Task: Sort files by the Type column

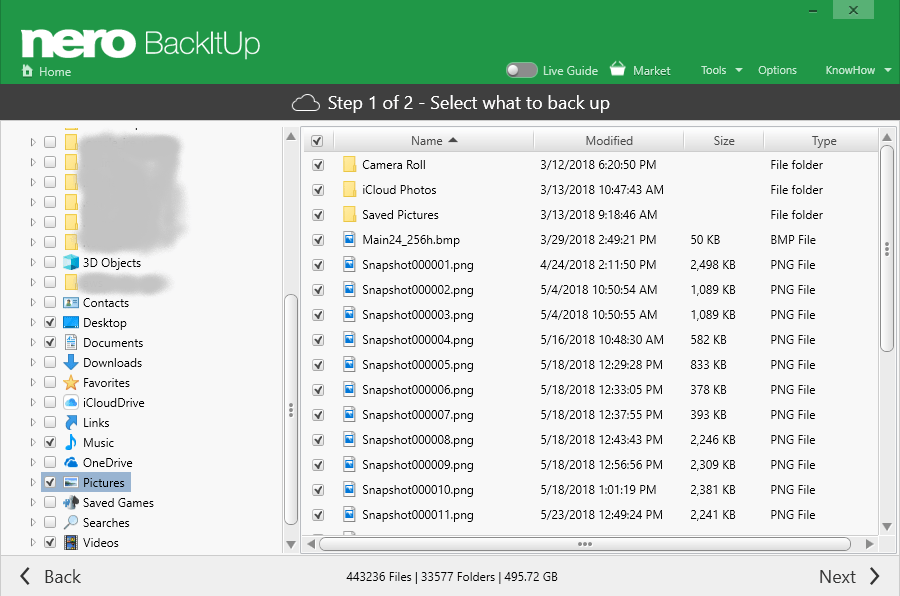Action: pyautogui.click(x=823, y=141)
